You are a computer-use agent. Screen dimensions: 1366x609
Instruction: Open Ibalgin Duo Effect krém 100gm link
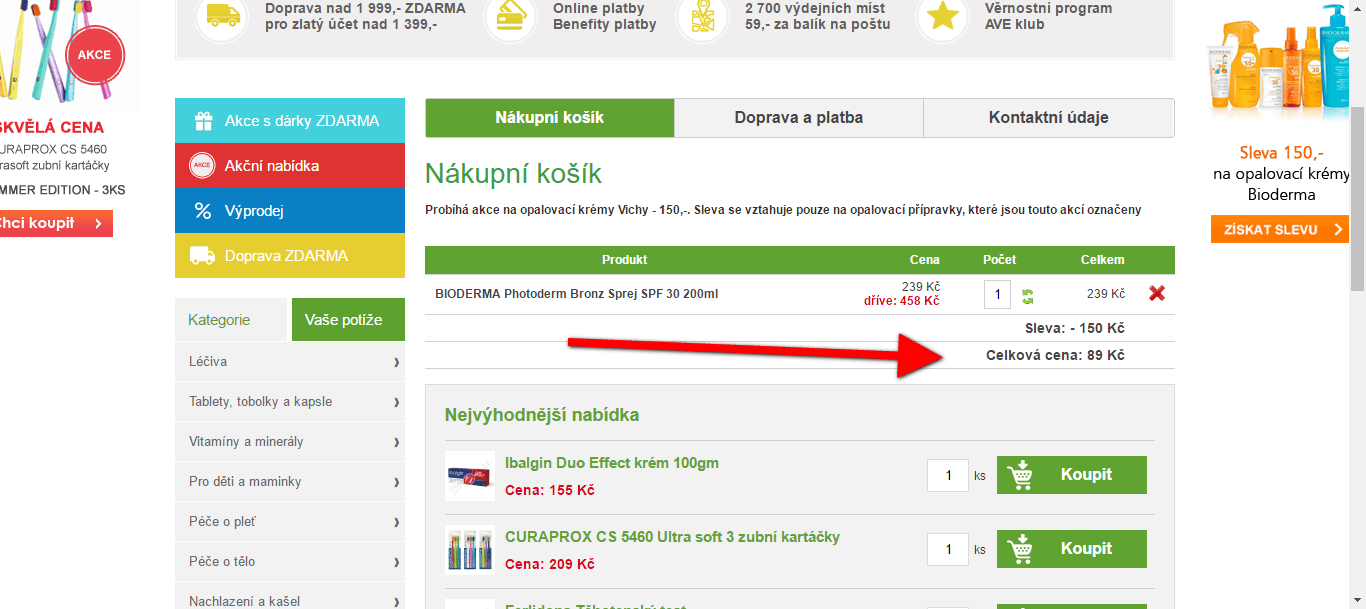pyautogui.click(x=612, y=463)
